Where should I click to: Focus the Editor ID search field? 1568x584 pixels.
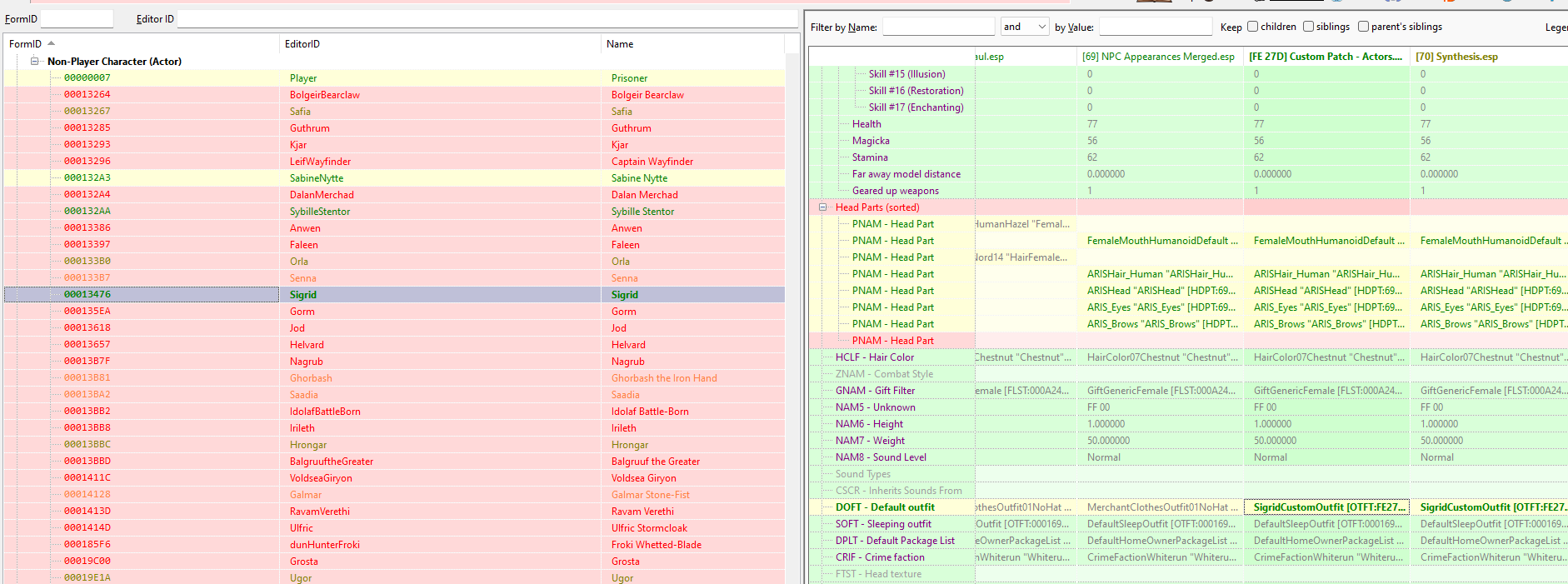(487, 18)
